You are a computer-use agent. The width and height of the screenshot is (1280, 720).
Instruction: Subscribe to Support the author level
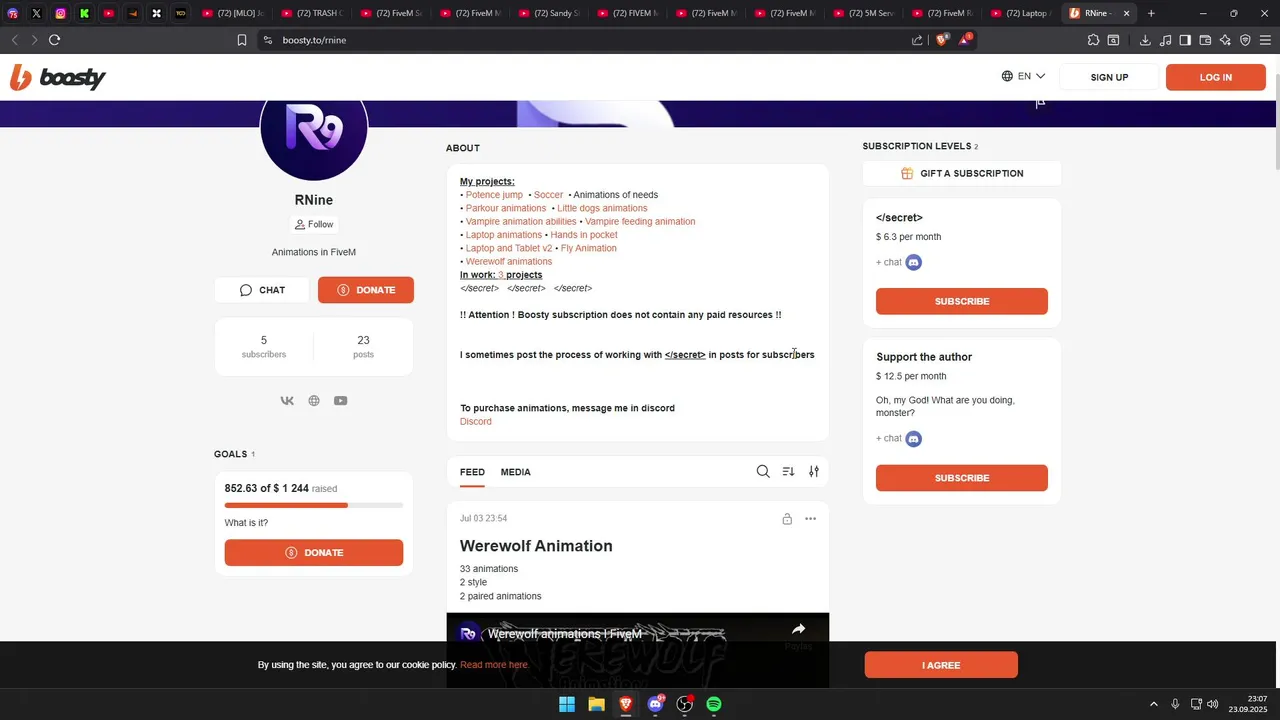[962, 478]
